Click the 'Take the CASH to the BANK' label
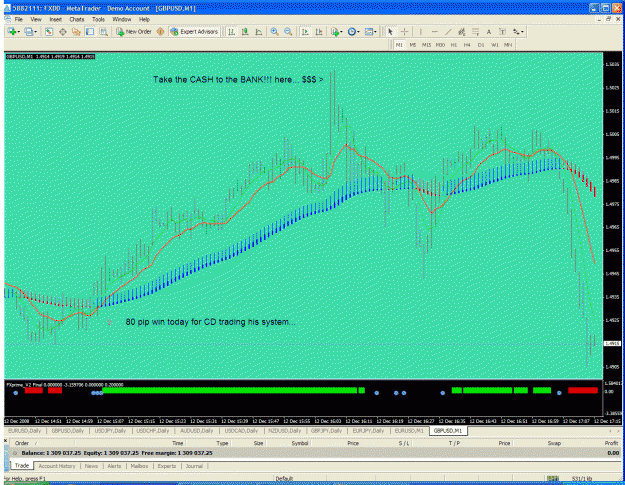 [238, 80]
